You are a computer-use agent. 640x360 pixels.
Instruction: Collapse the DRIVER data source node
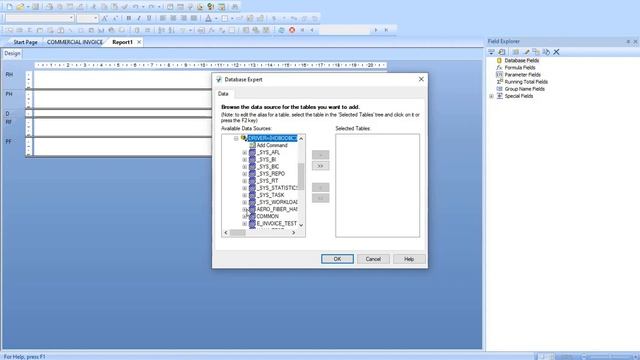click(236, 138)
